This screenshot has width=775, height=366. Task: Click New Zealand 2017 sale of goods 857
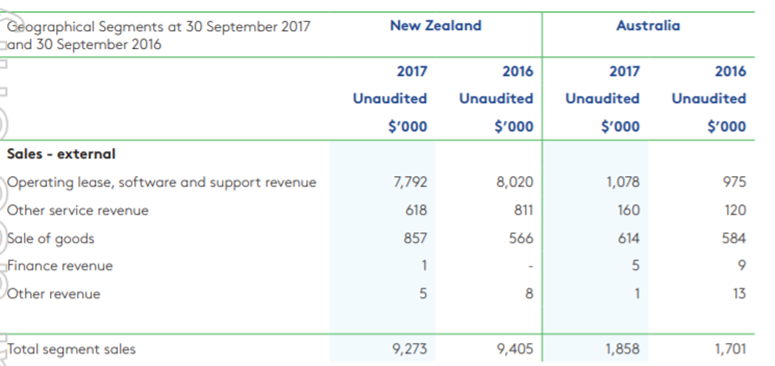click(415, 239)
